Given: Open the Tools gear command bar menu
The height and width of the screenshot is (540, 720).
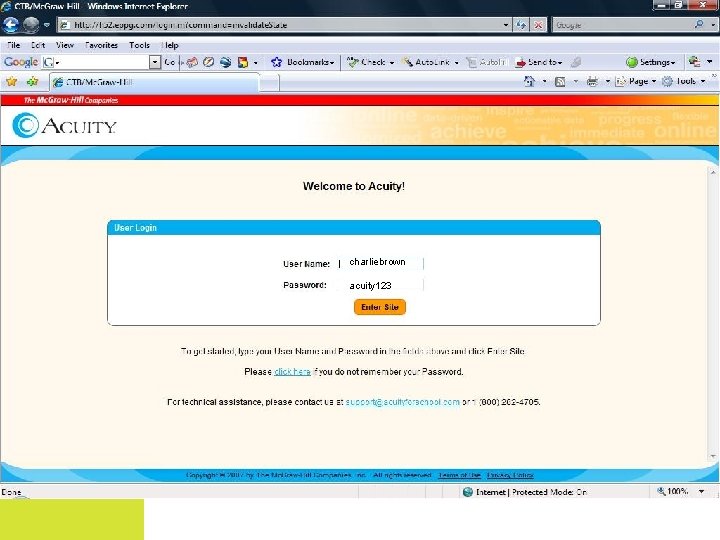Looking at the screenshot, I should 684,81.
